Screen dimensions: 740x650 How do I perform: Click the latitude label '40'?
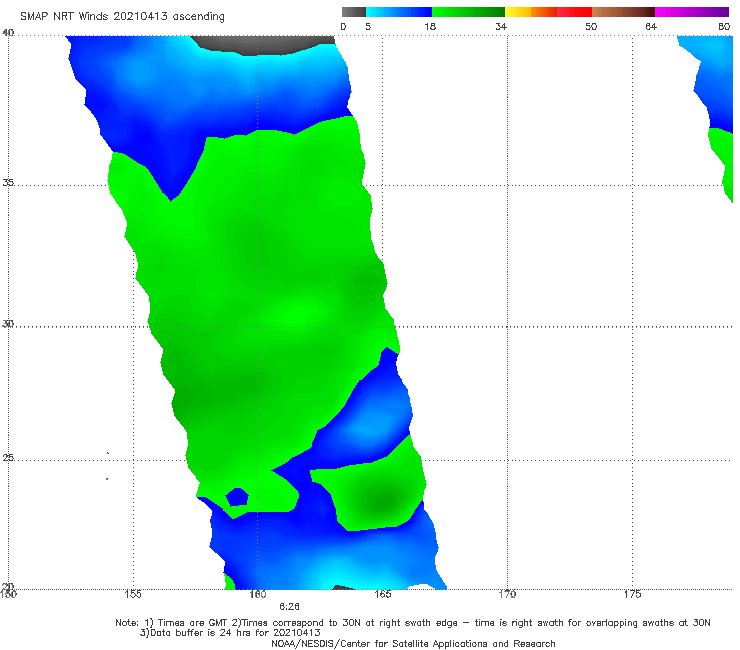[x=8, y=33]
